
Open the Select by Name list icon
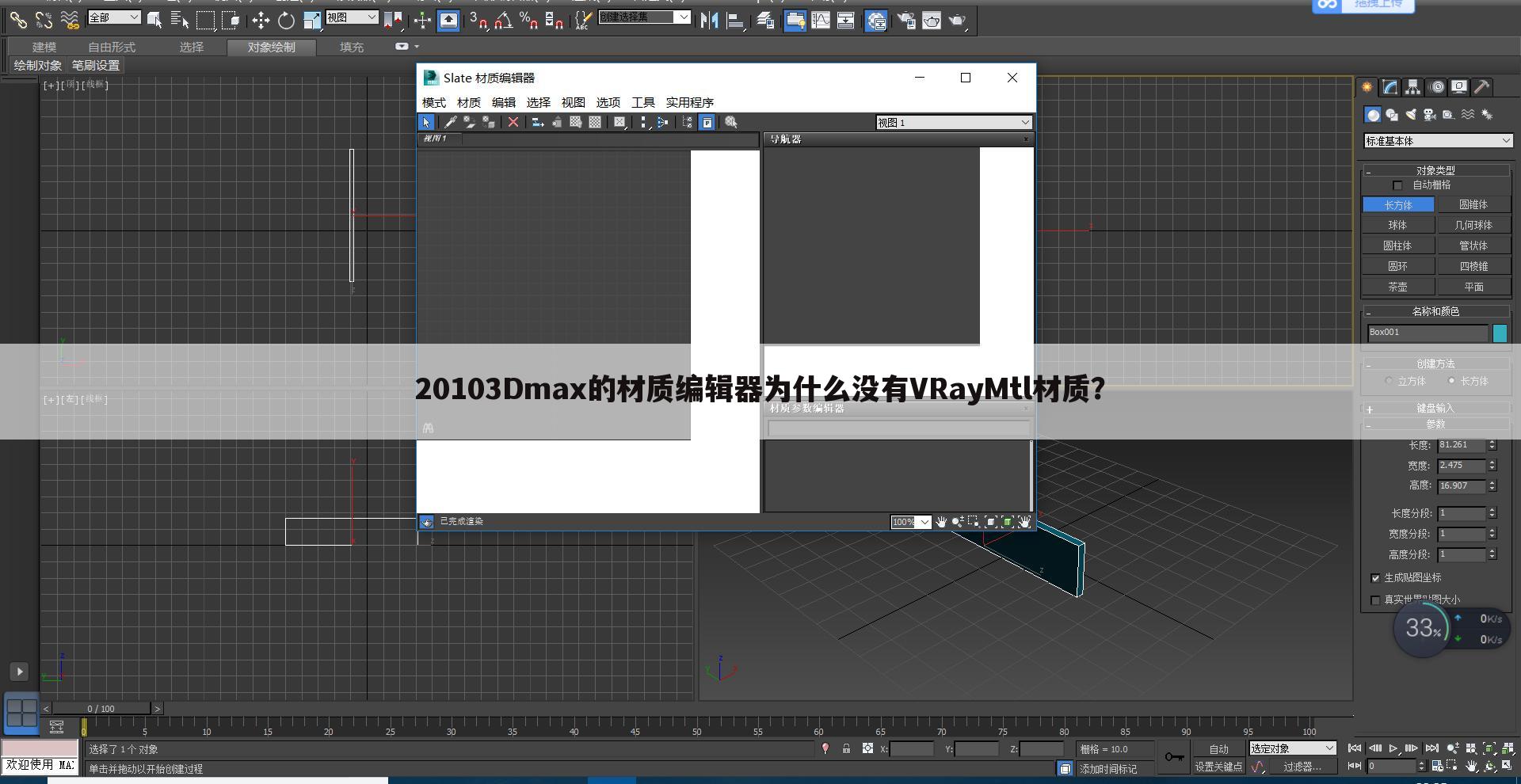click(180, 20)
